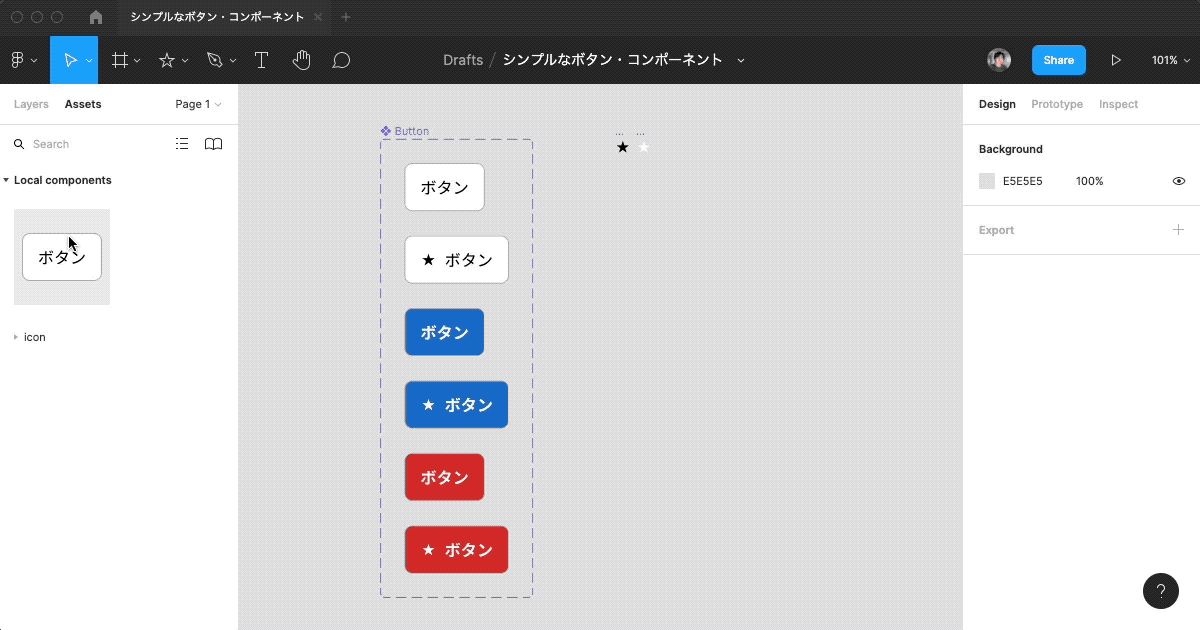Click the Share button
This screenshot has height=630, width=1200.
click(x=1058, y=60)
